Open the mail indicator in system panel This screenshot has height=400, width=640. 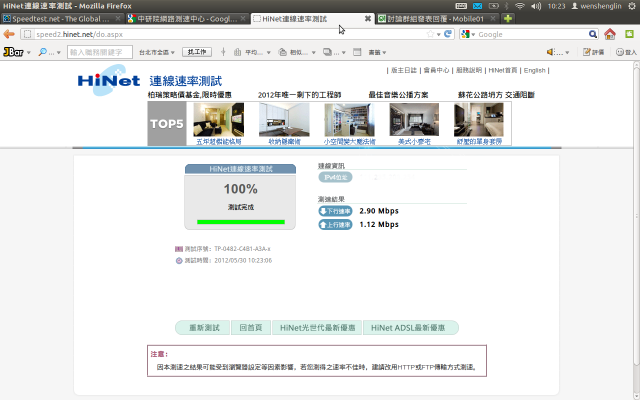click(477, 6)
